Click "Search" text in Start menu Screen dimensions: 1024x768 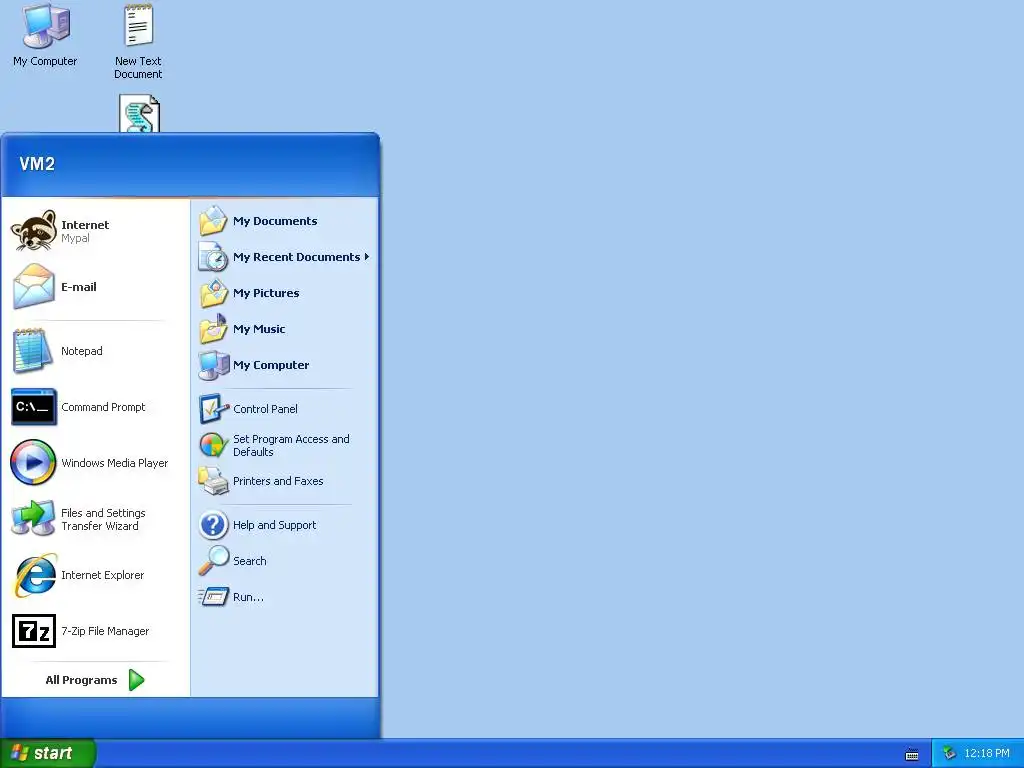tap(249, 561)
